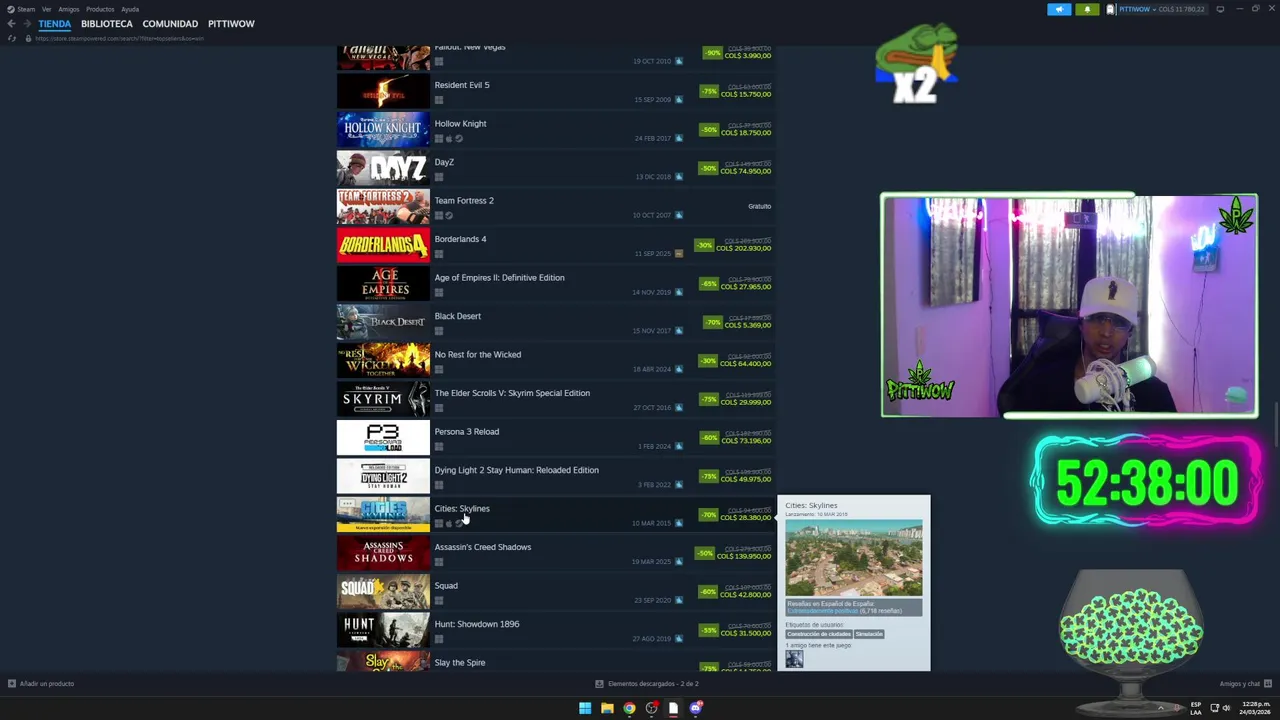Click the store URL address field

pos(120,38)
